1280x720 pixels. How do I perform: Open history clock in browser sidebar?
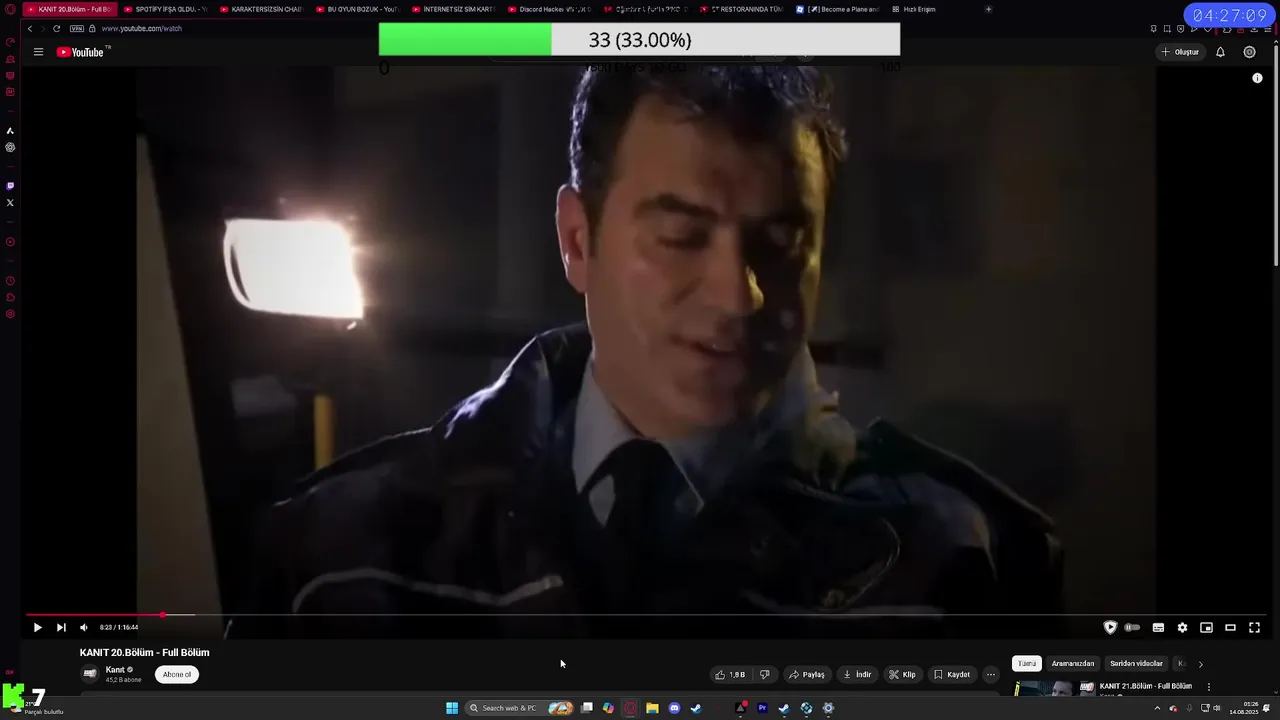pos(10,281)
